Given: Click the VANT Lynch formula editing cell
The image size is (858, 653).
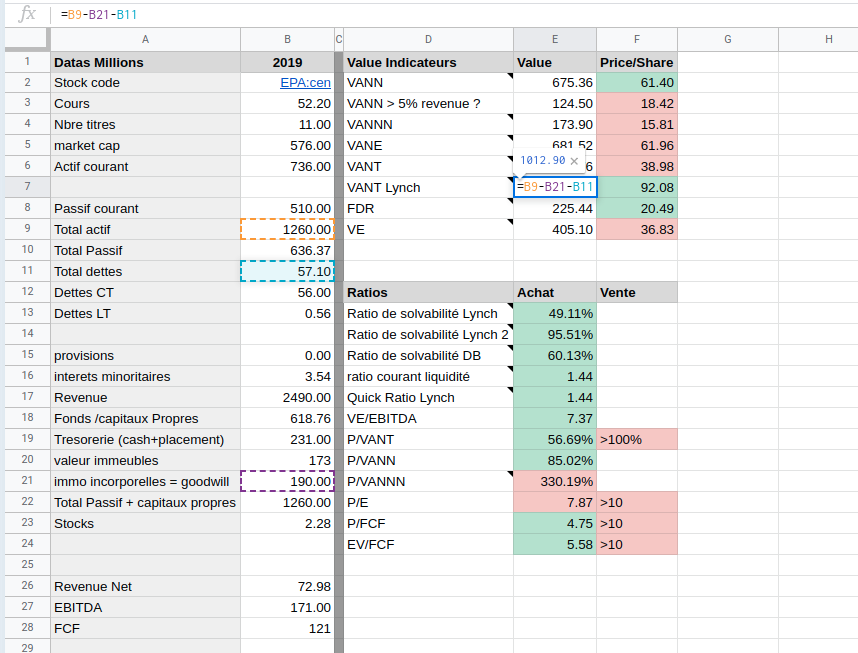Looking at the screenshot, I should coord(555,187).
